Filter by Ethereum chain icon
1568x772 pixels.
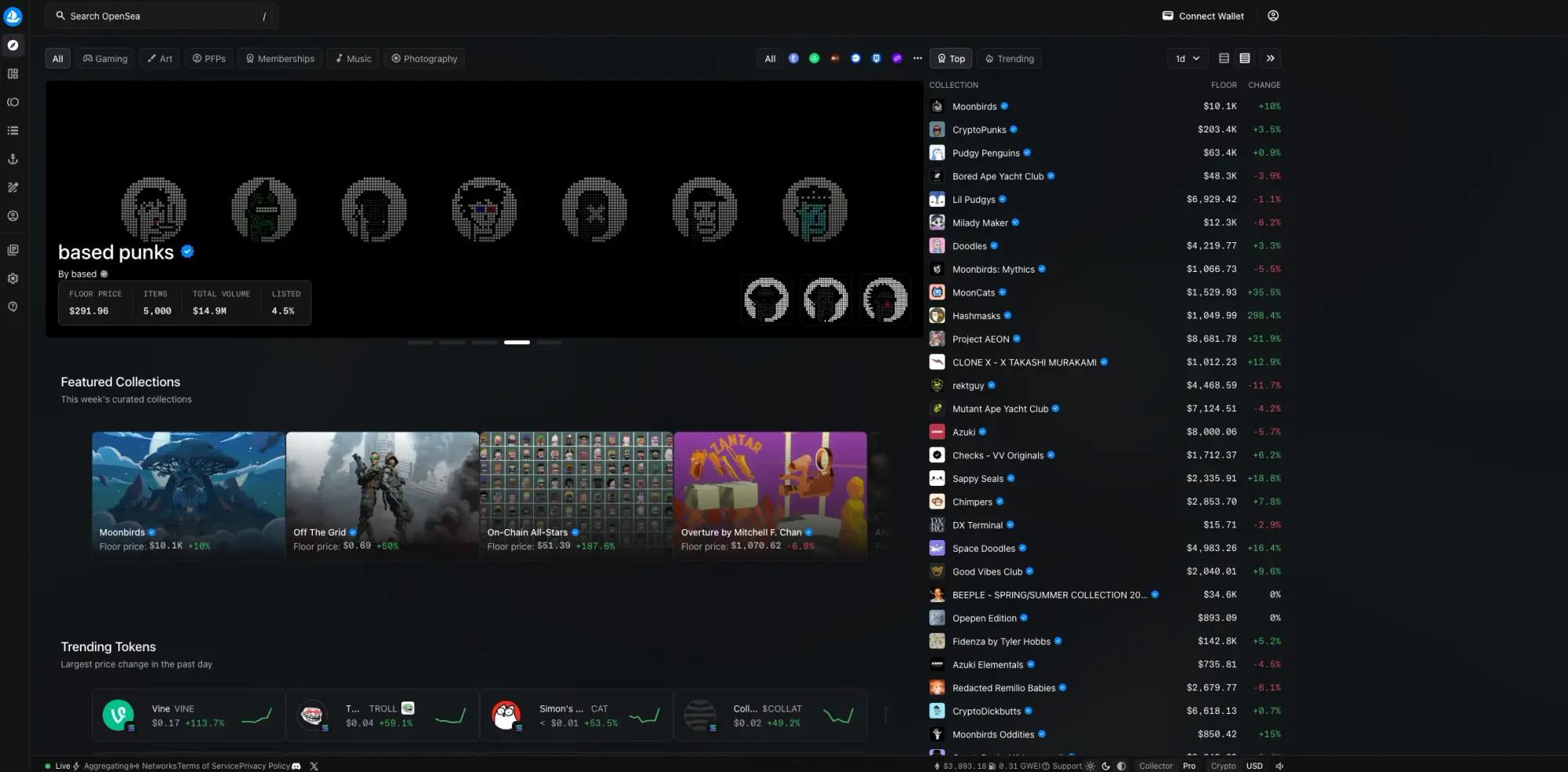click(x=793, y=59)
